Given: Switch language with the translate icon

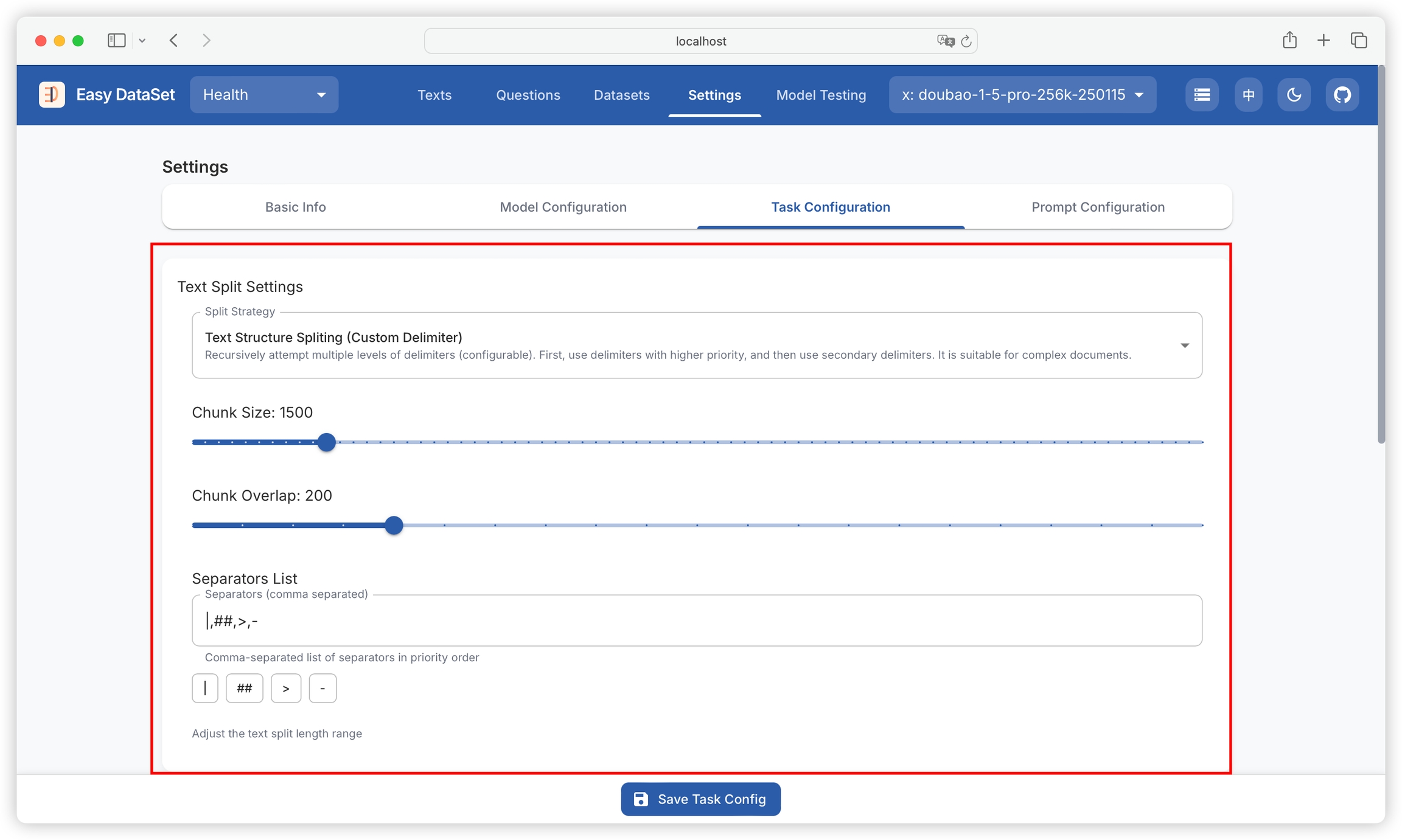Looking at the screenshot, I should [x=1249, y=95].
